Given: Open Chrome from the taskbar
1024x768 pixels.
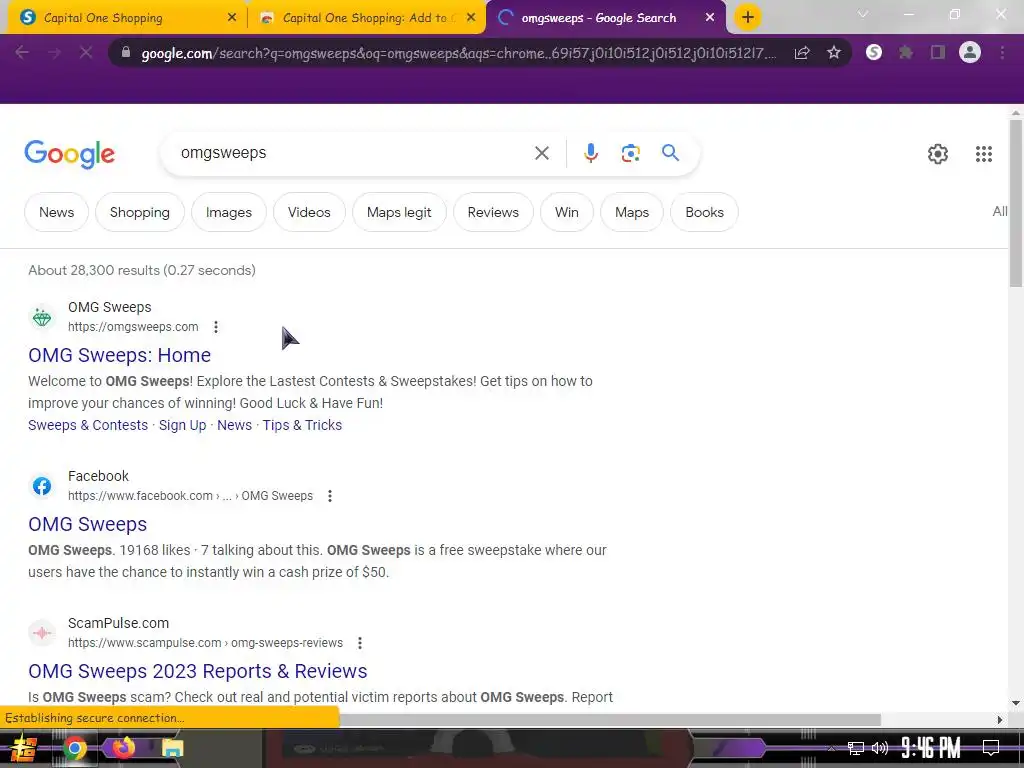Looking at the screenshot, I should pos(74,748).
